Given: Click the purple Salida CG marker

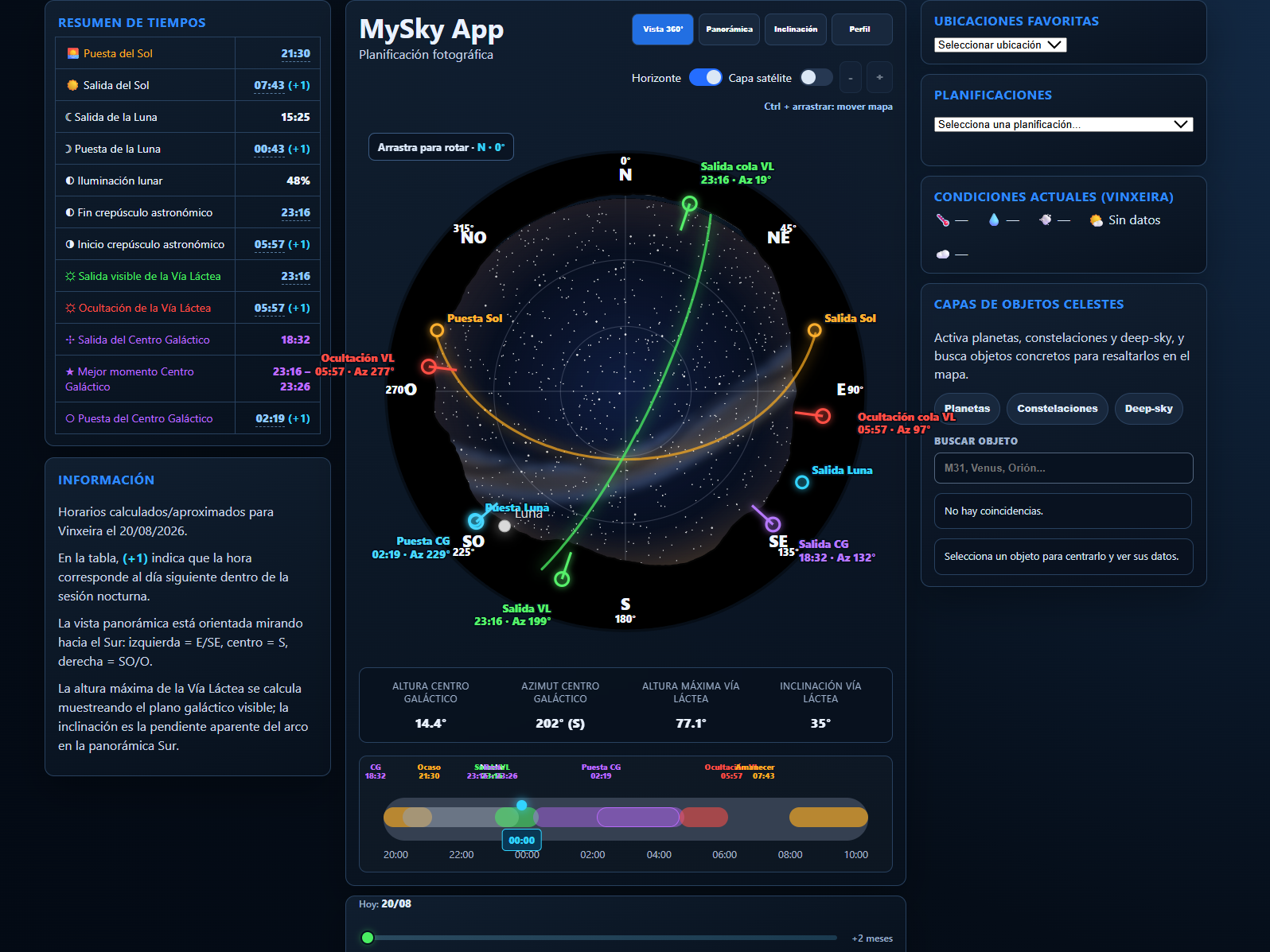Looking at the screenshot, I should (773, 524).
